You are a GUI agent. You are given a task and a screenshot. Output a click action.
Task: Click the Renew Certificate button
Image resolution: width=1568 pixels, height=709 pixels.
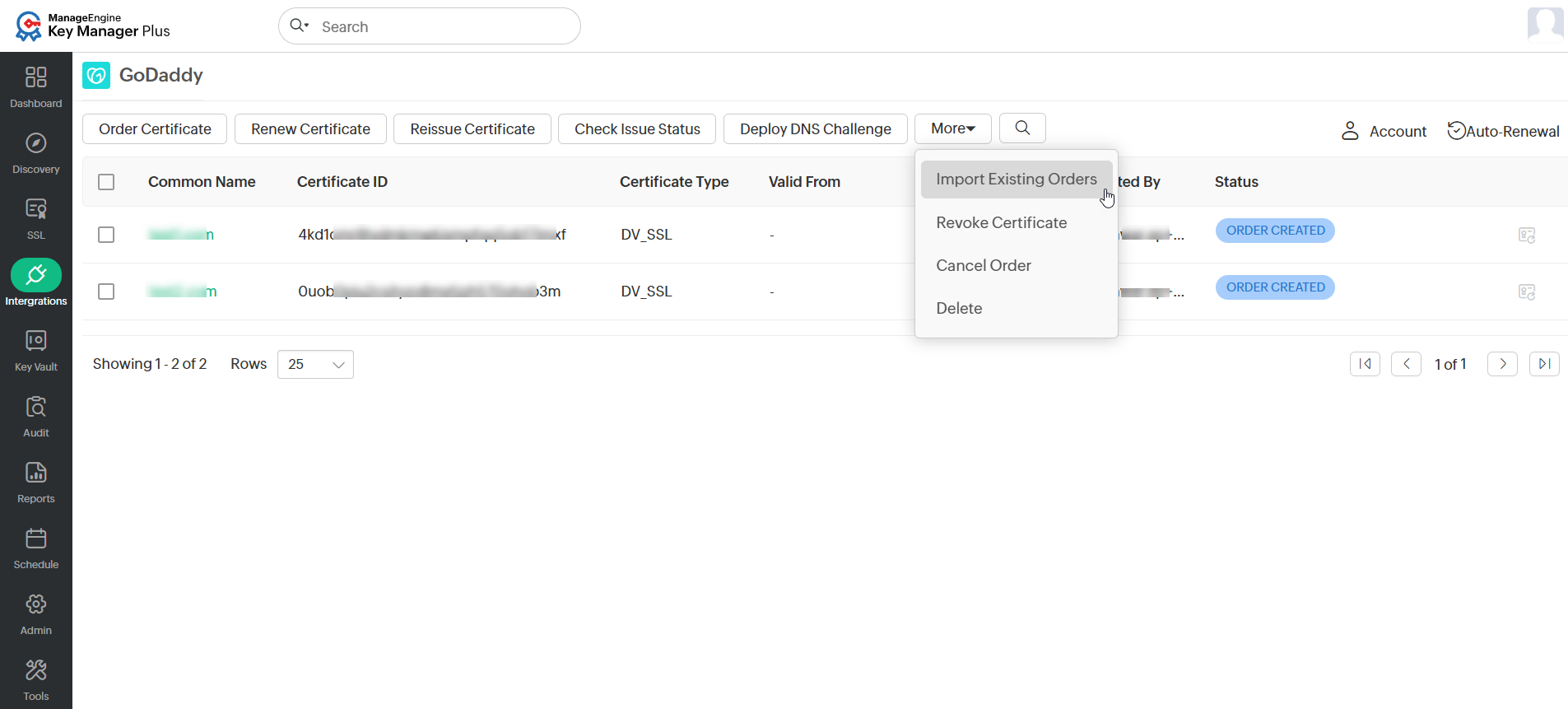[x=310, y=129]
